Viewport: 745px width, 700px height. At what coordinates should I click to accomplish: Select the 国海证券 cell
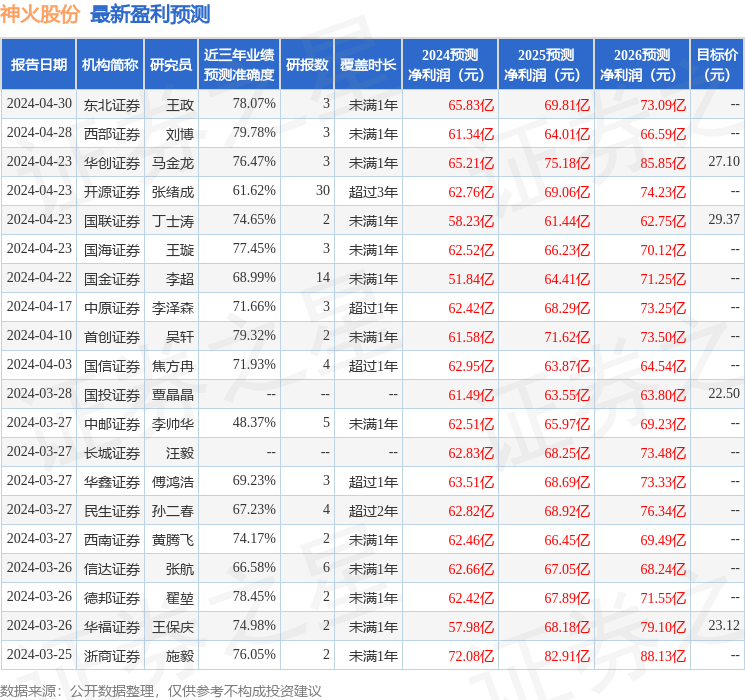112,250
